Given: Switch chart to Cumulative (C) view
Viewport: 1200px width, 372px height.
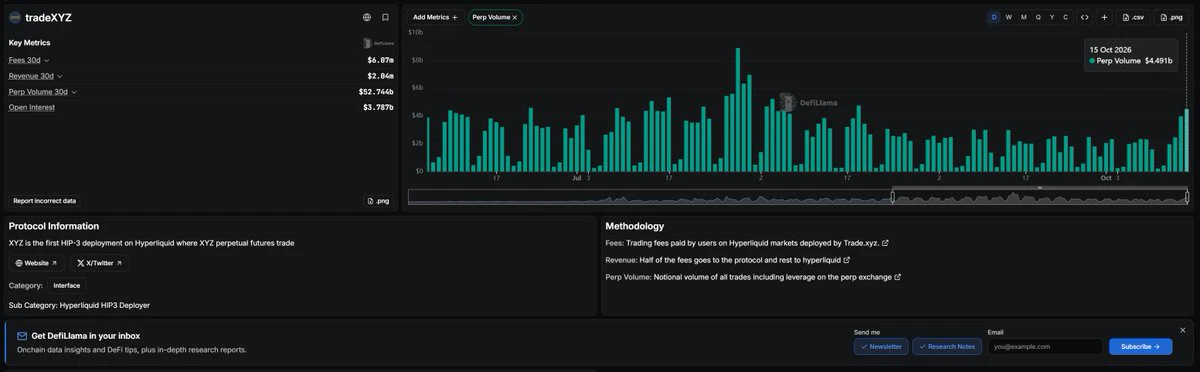Looking at the screenshot, I should point(1066,17).
